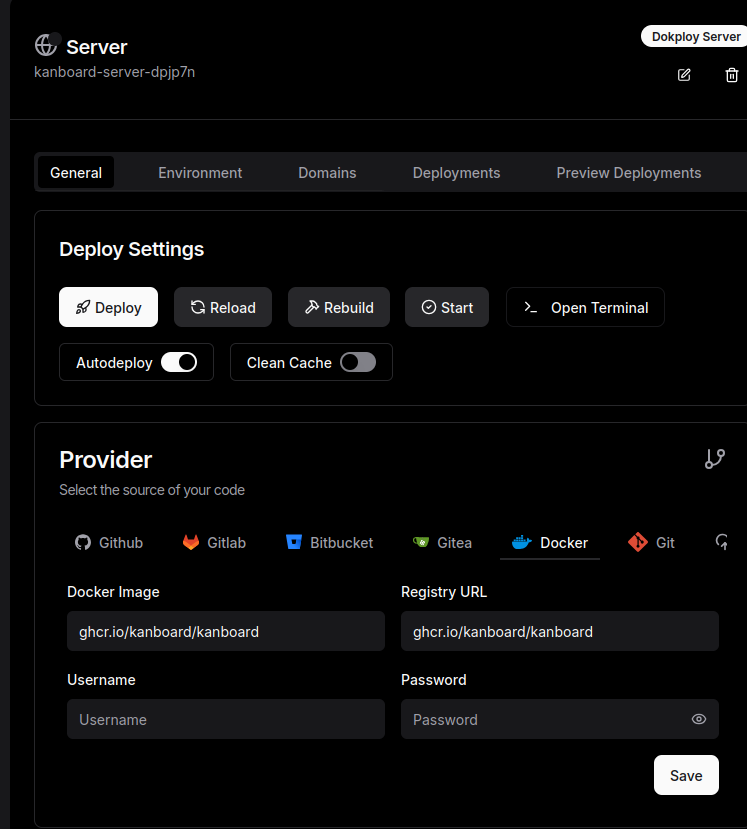Select the Docker whale icon

point(521,542)
